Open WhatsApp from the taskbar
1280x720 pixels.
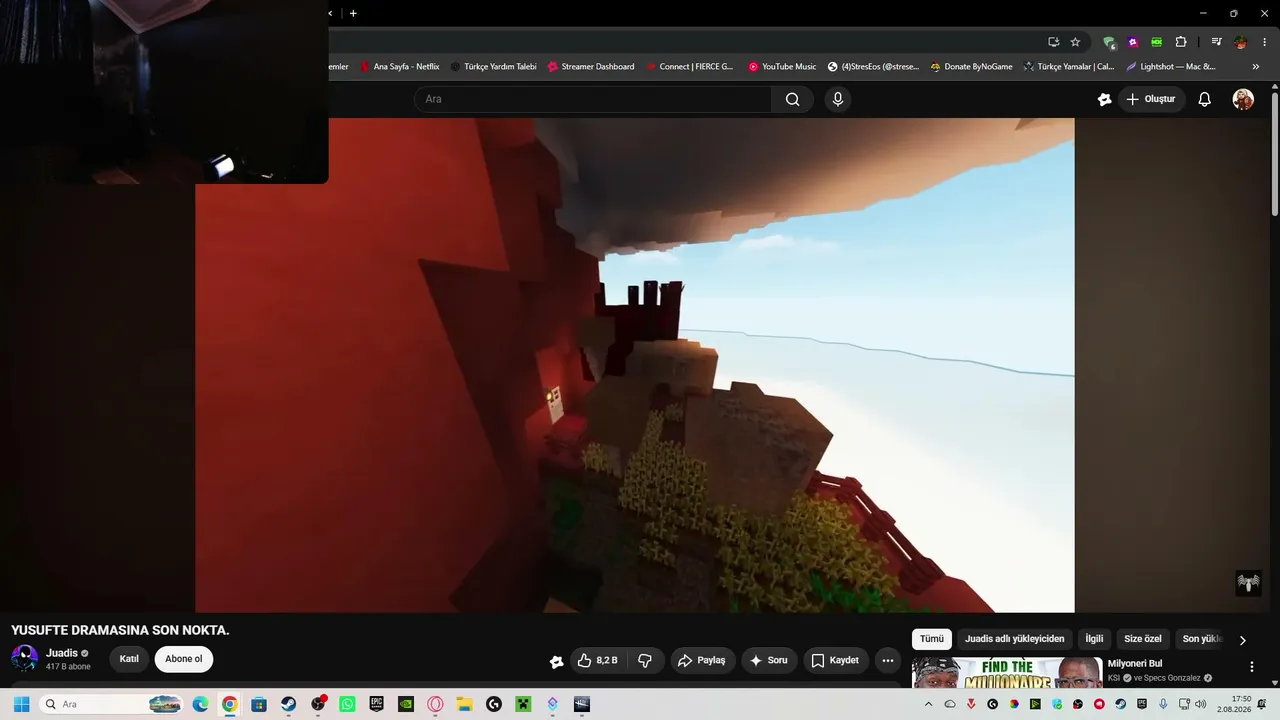(x=347, y=704)
